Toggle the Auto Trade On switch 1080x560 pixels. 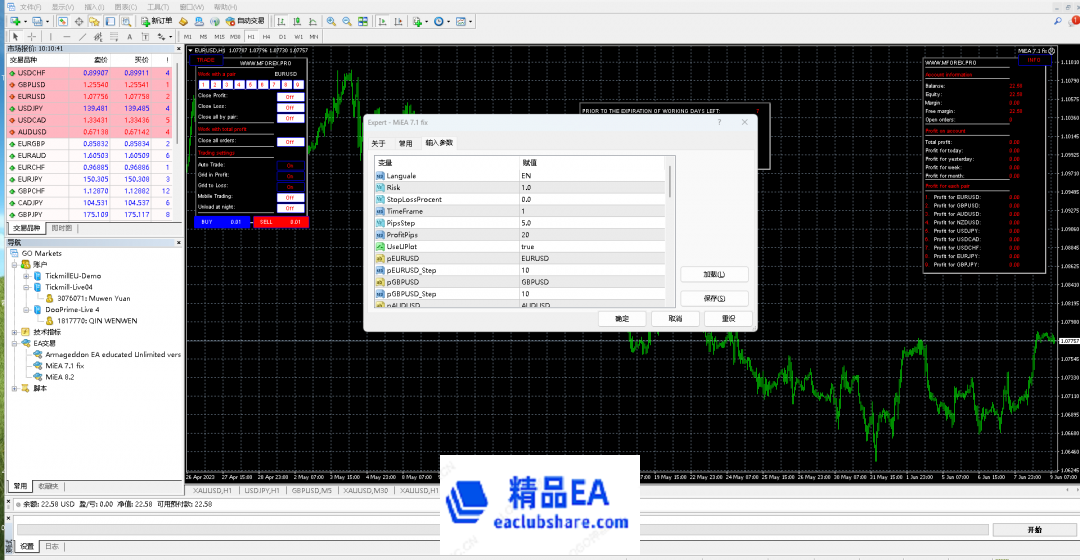(290, 165)
